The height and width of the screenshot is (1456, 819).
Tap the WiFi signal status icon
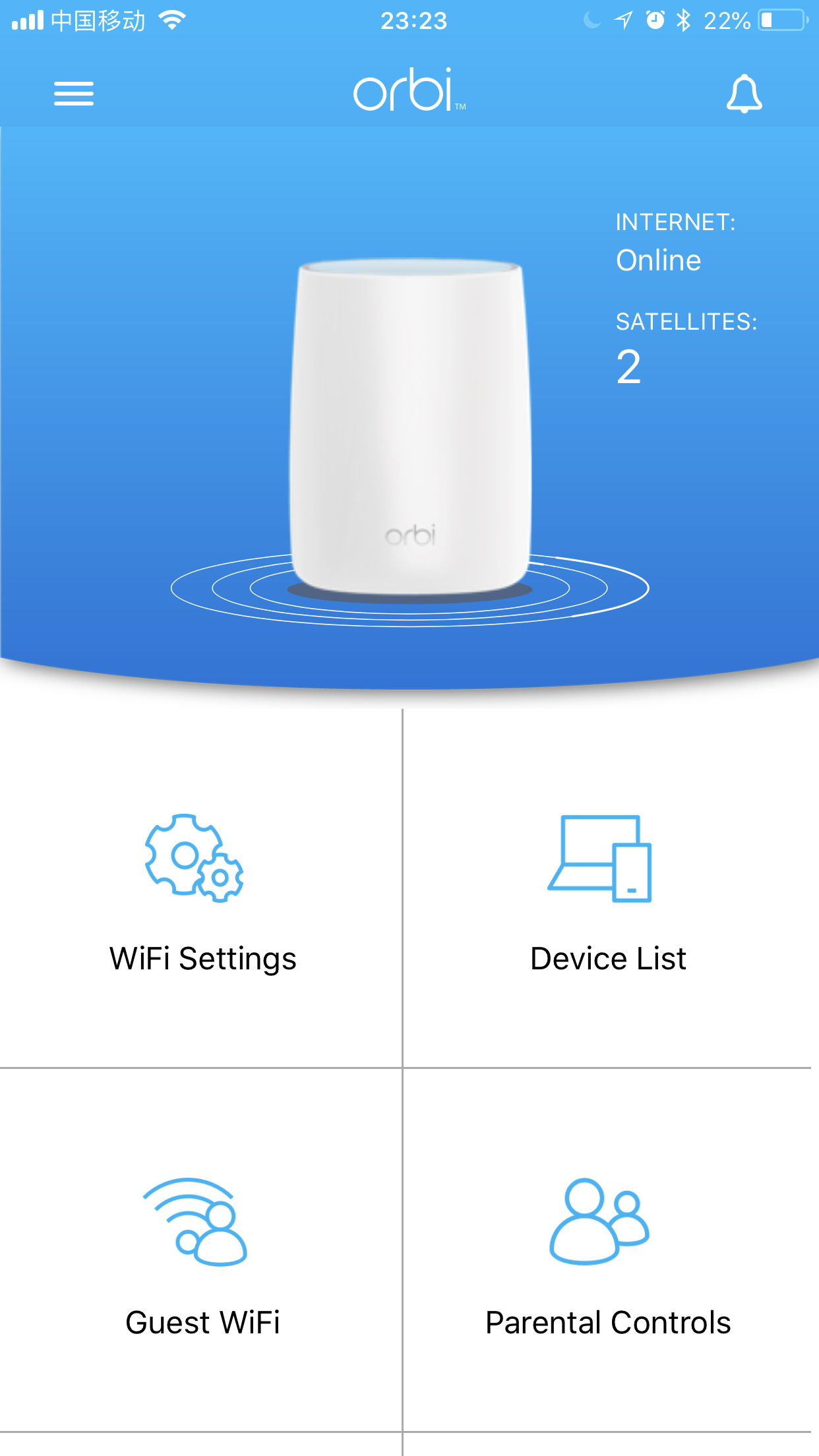pyautogui.click(x=173, y=20)
